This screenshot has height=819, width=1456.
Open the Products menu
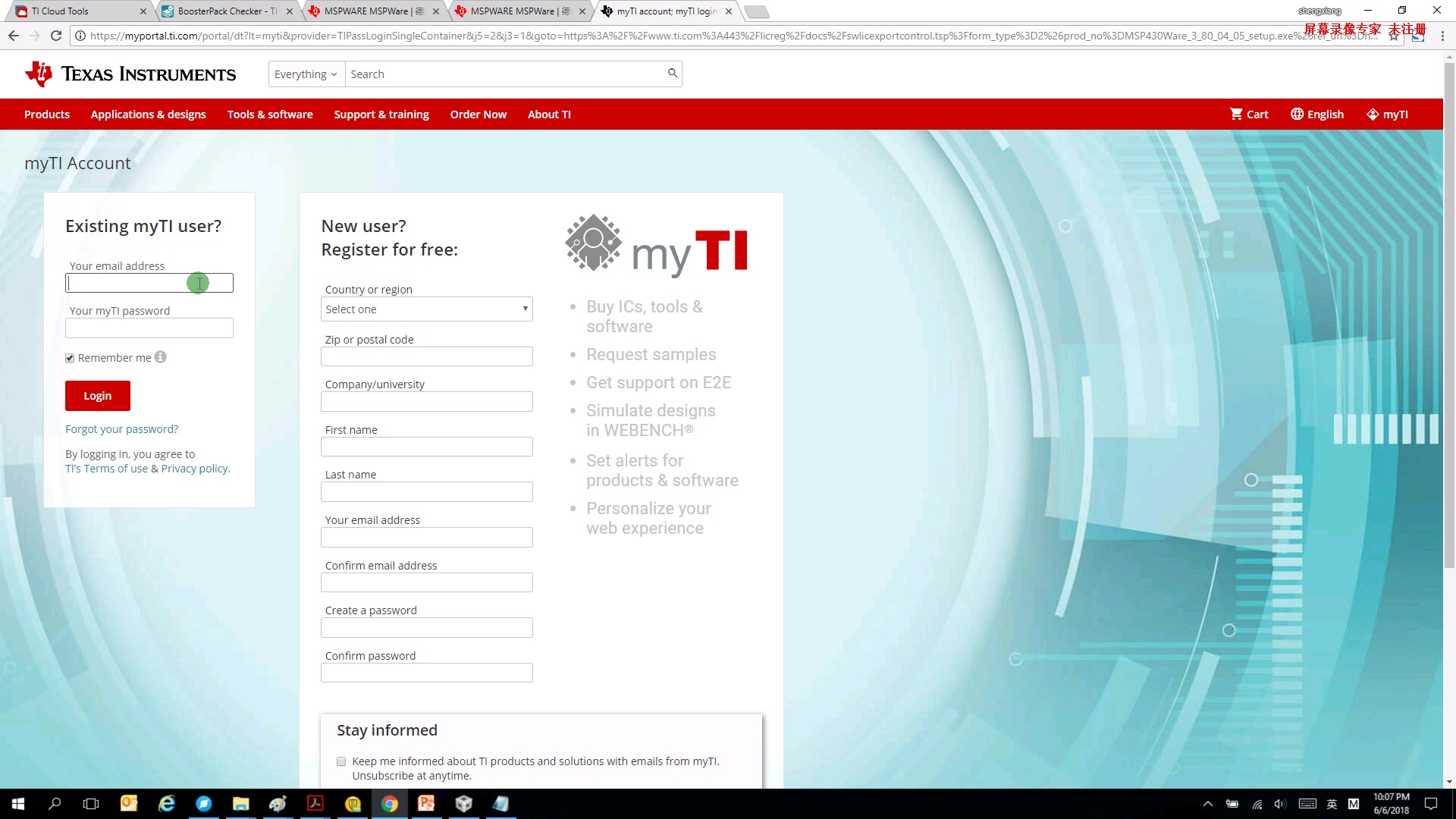(47, 114)
